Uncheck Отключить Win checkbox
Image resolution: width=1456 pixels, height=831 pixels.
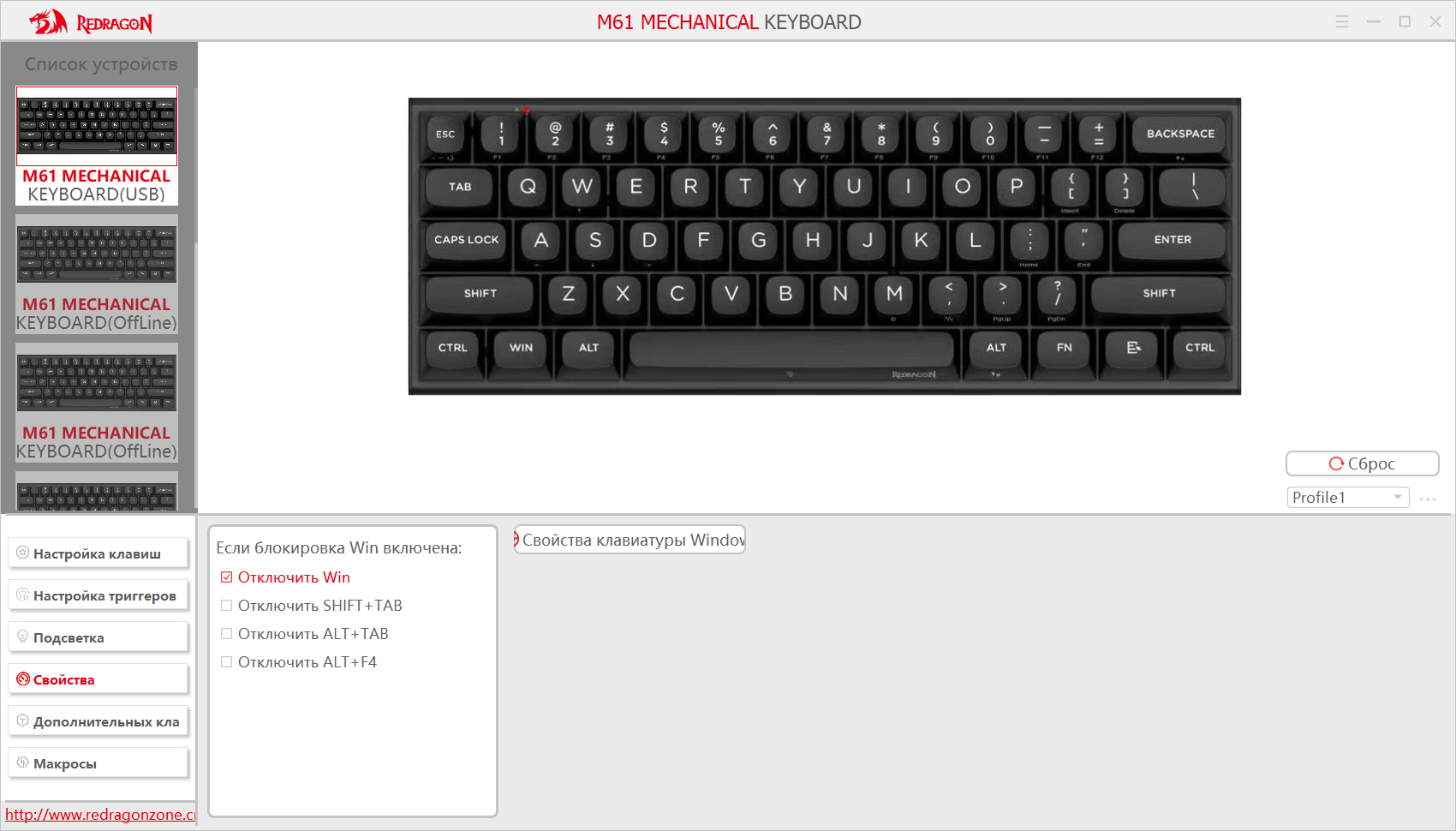click(x=227, y=577)
